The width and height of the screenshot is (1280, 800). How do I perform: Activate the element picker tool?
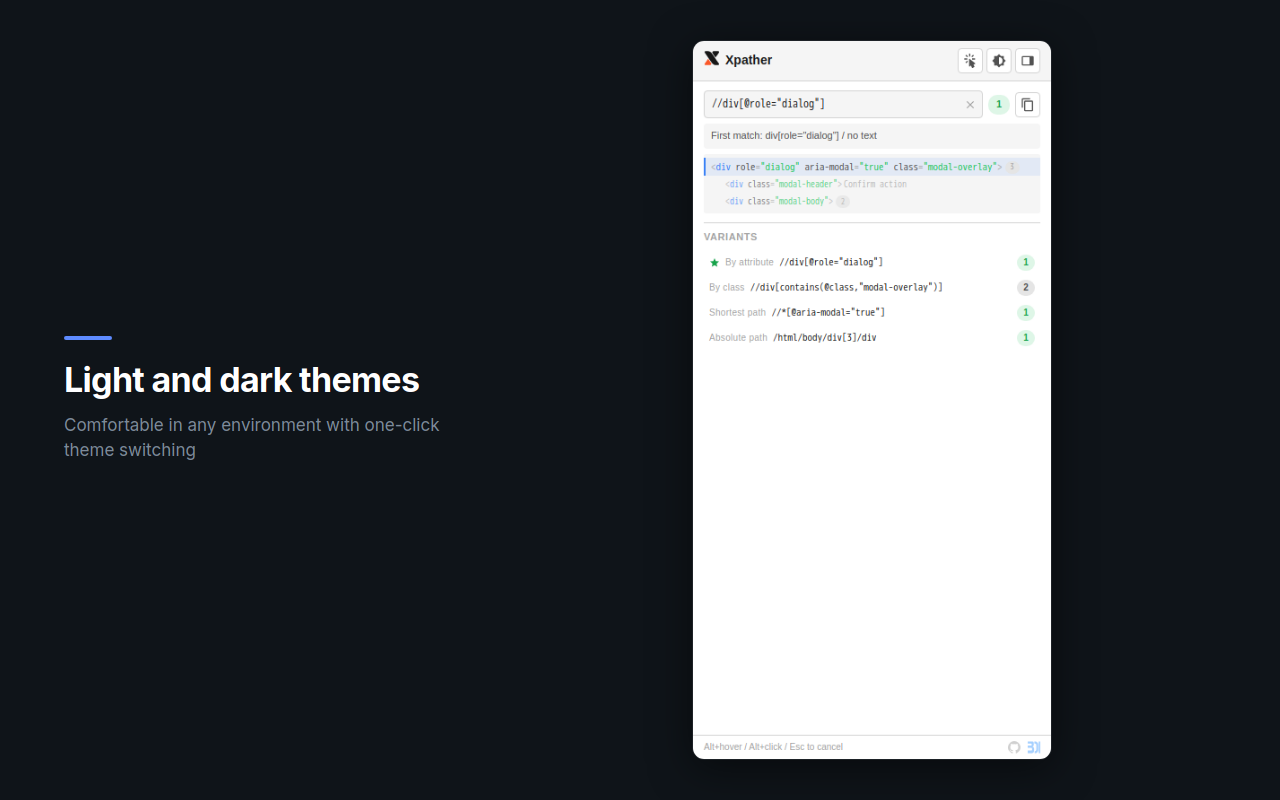pos(969,60)
